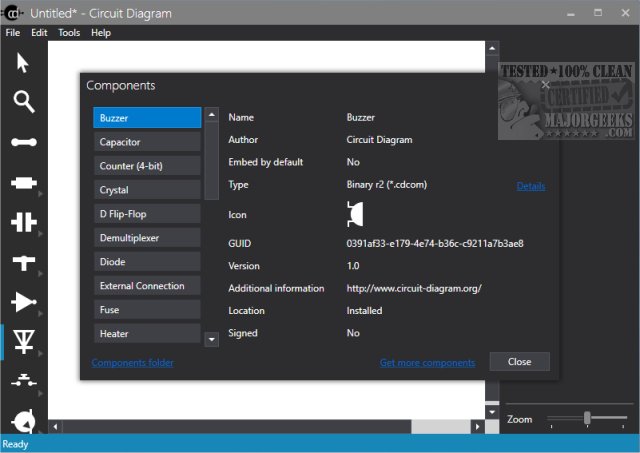
Task: Open the File menu
Action: point(13,33)
